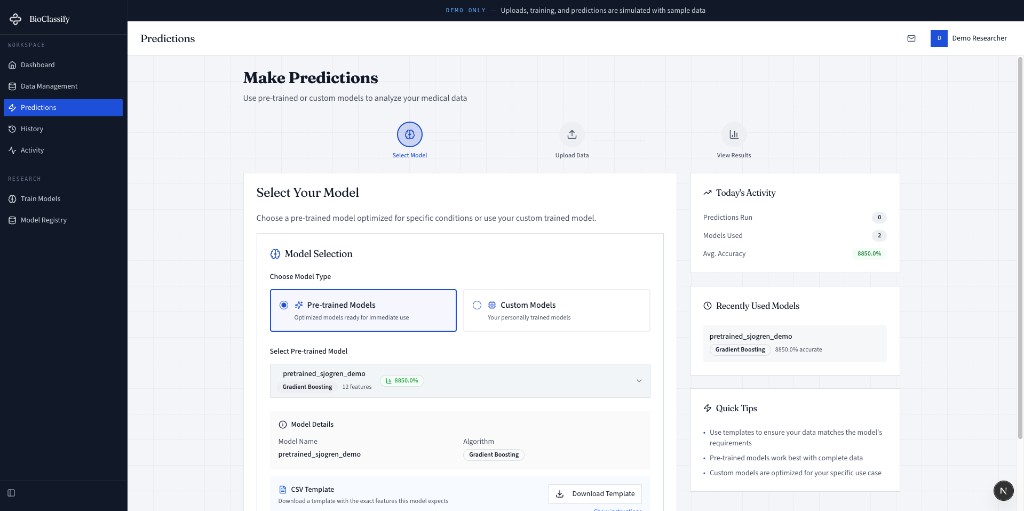
Task: Open recently used pretrained_sjogren_demo model
Action: (x=795, y=343)
